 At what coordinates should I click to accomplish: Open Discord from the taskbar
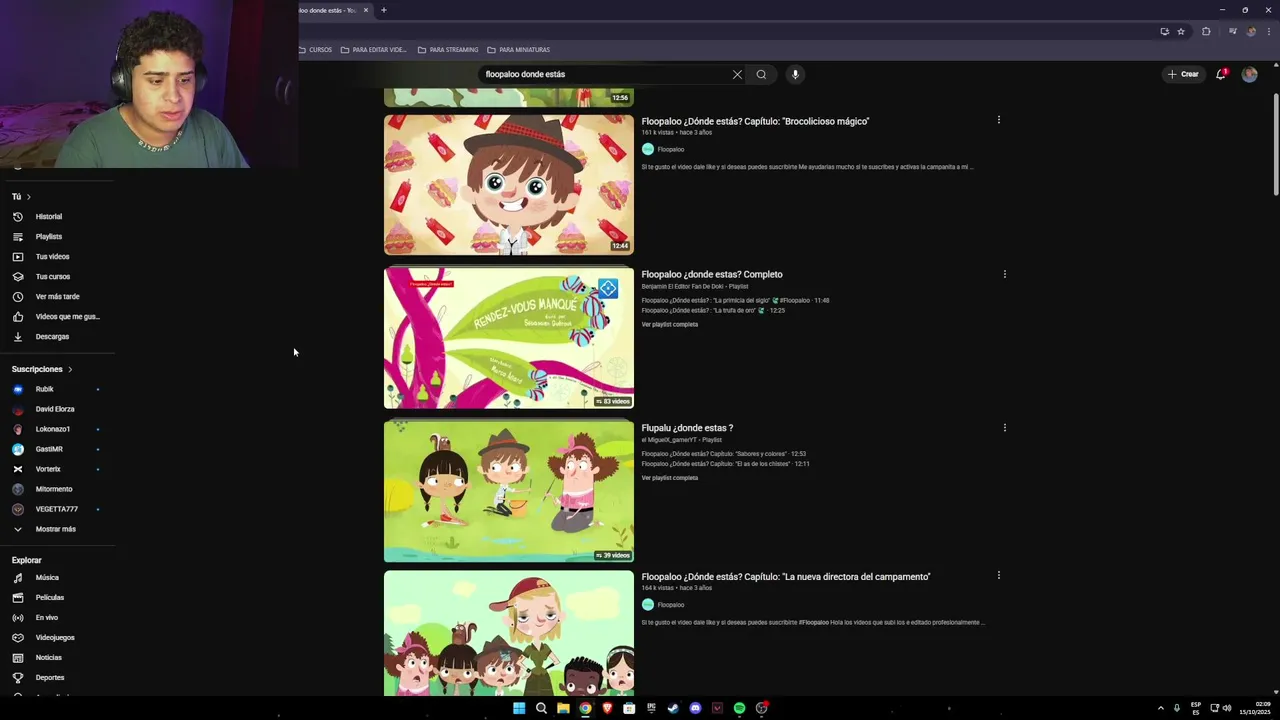[695, 708]
